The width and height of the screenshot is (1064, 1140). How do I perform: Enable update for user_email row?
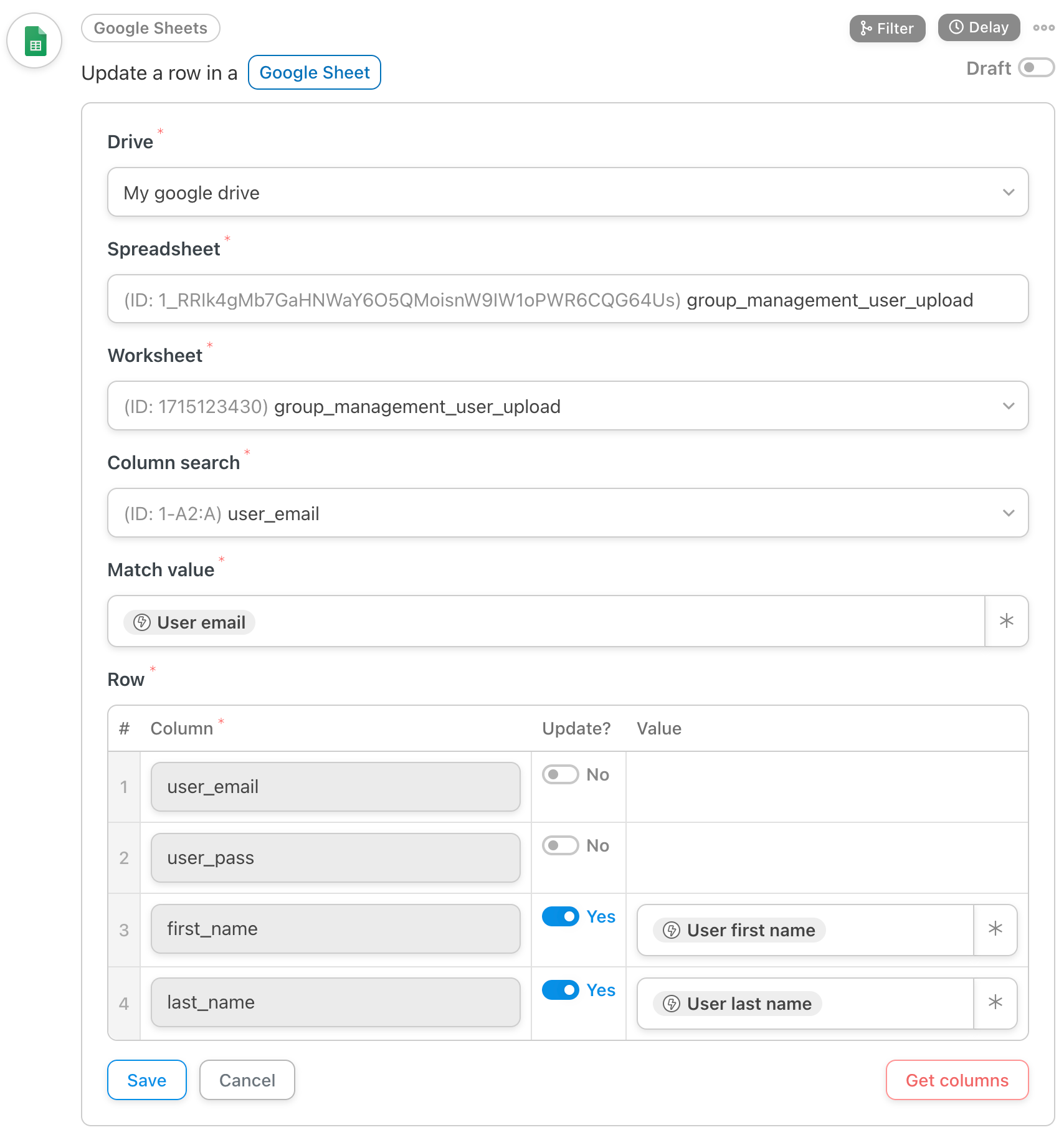[x=560, y=774]
